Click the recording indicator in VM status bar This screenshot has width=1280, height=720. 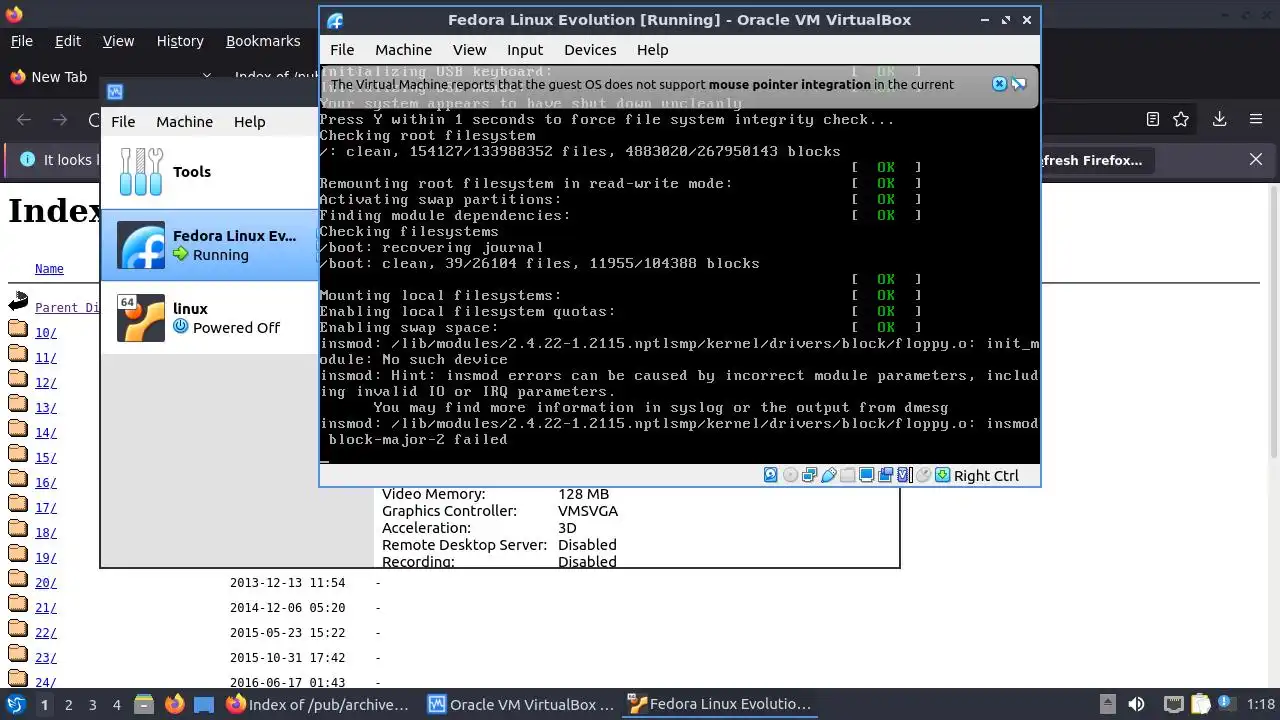pos(885,475)
